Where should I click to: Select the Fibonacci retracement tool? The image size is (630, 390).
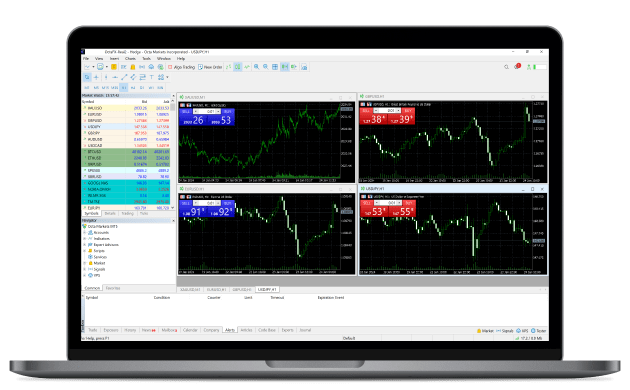142,77
